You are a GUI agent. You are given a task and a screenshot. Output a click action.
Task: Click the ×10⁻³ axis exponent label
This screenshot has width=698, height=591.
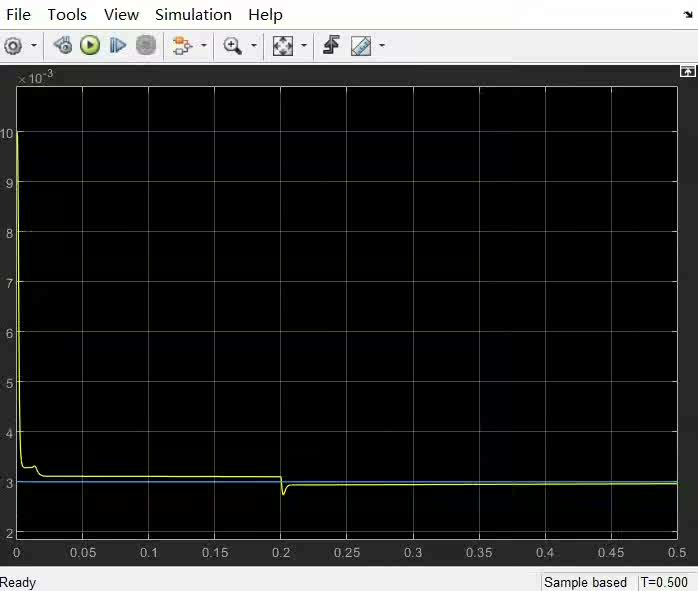pyautogui.click(x=35, y=77)
